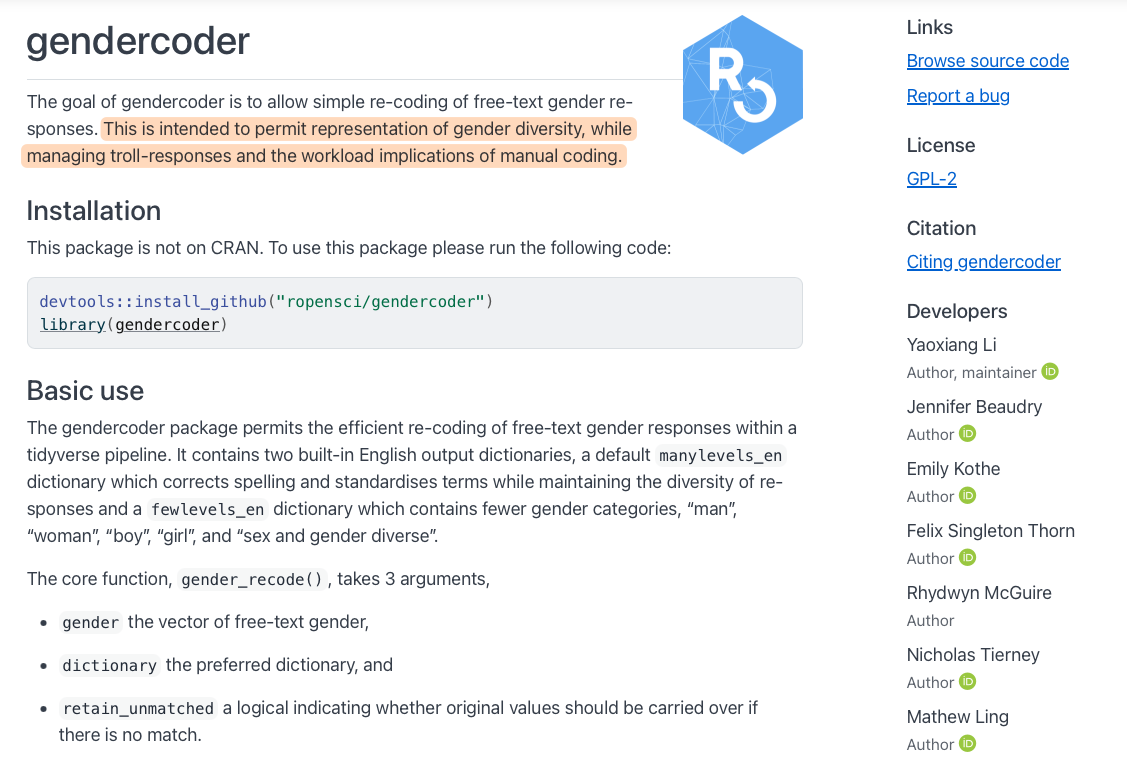Click the Installation section heading
Screen dimensions: 1127x760
(x=94, y=211)
